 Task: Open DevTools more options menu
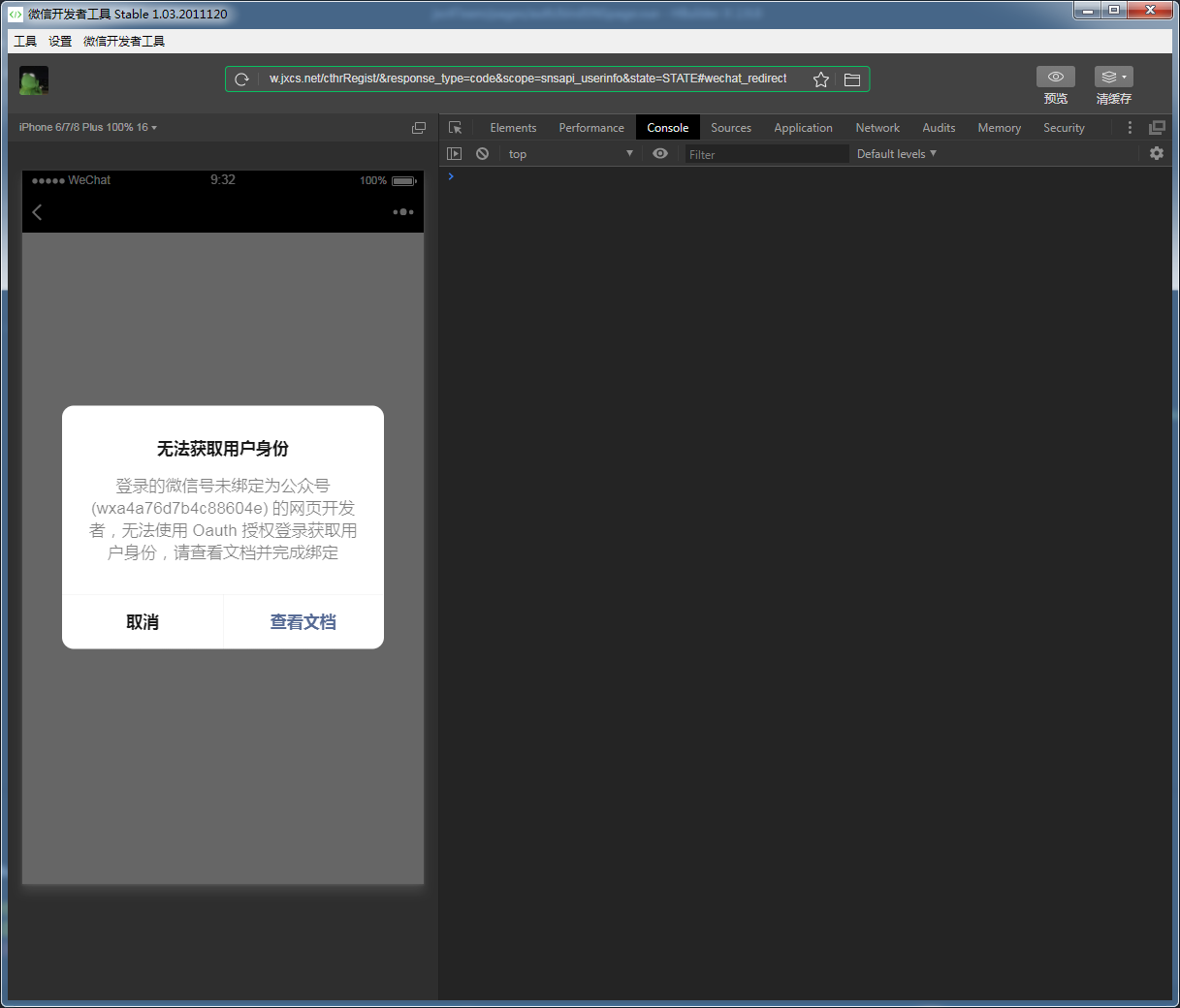click(x=1130, y=128)
